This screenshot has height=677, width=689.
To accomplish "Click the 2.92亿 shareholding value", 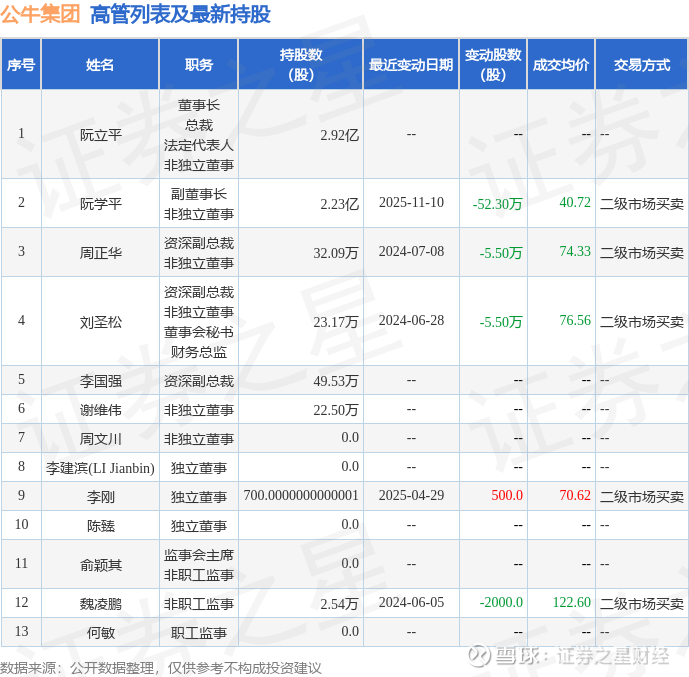I will (x=339, y=135).
